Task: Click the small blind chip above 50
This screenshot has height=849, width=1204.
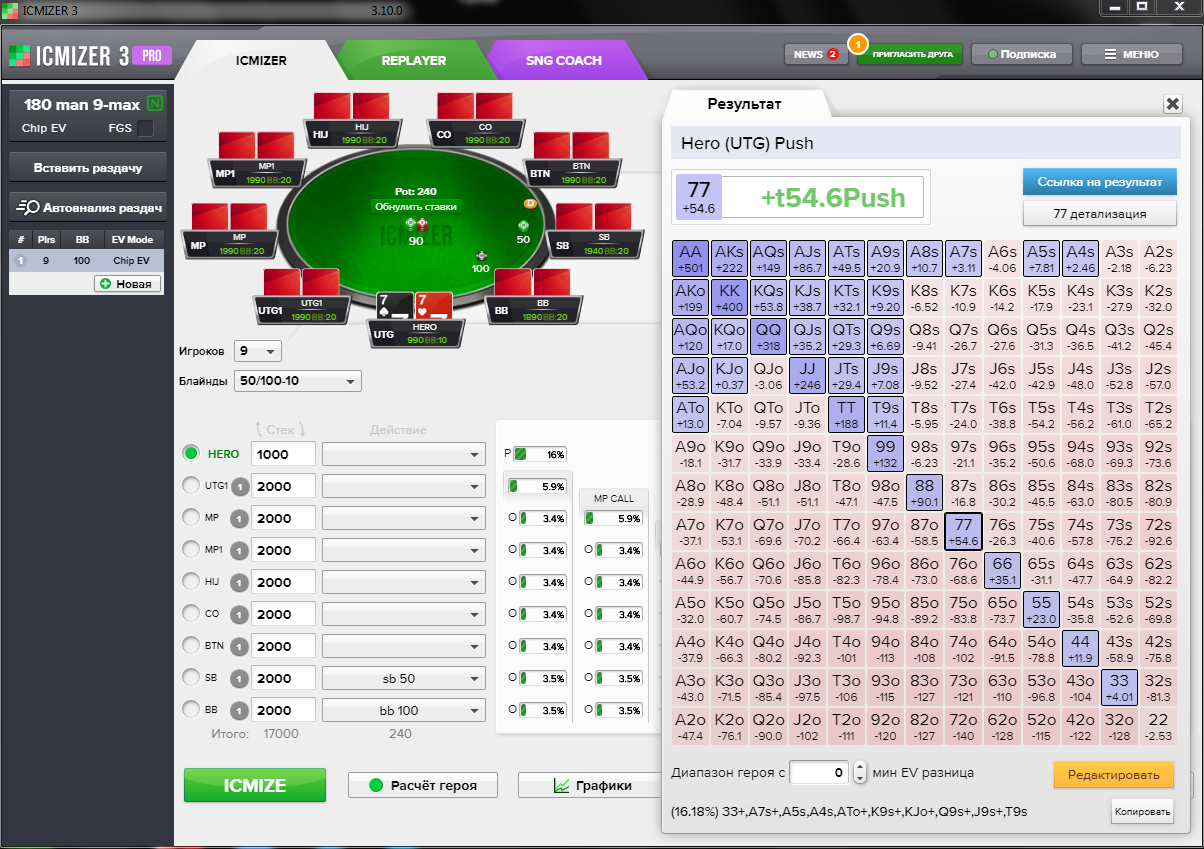Action: coord(523,225)
